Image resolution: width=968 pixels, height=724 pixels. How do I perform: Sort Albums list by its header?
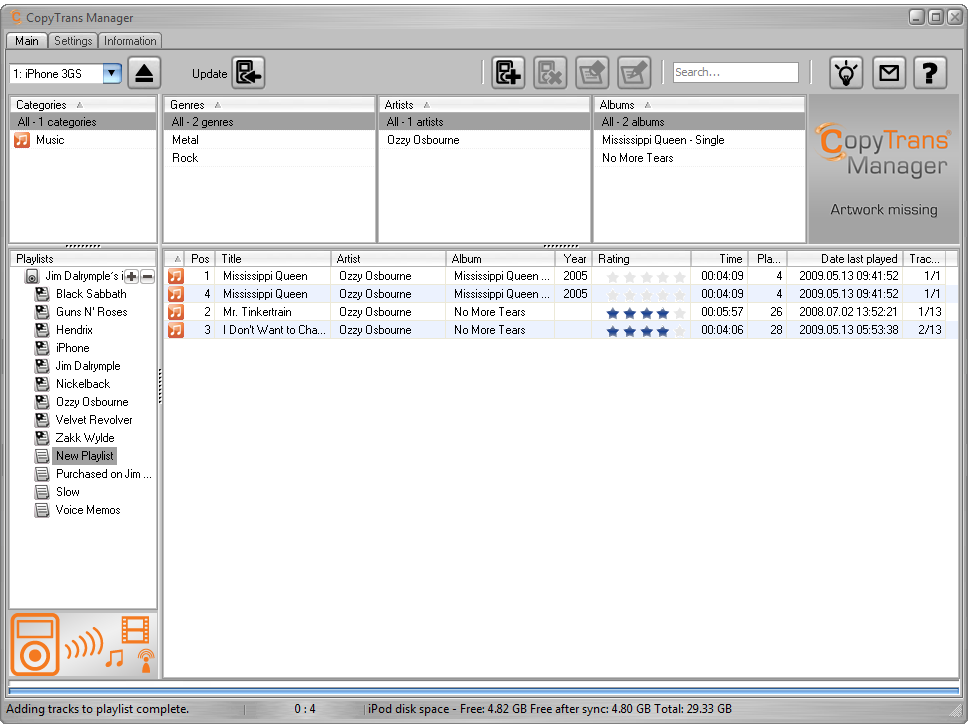699,104
